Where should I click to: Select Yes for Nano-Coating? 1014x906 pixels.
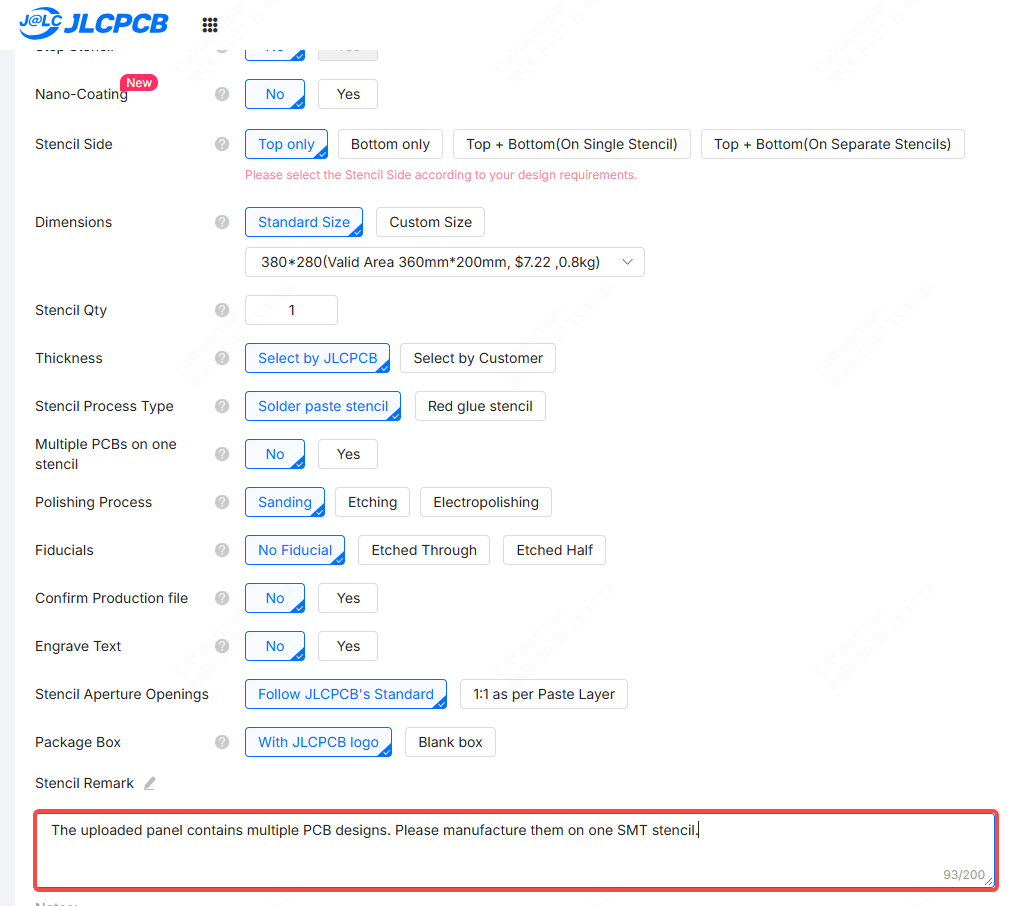[348, 94]
